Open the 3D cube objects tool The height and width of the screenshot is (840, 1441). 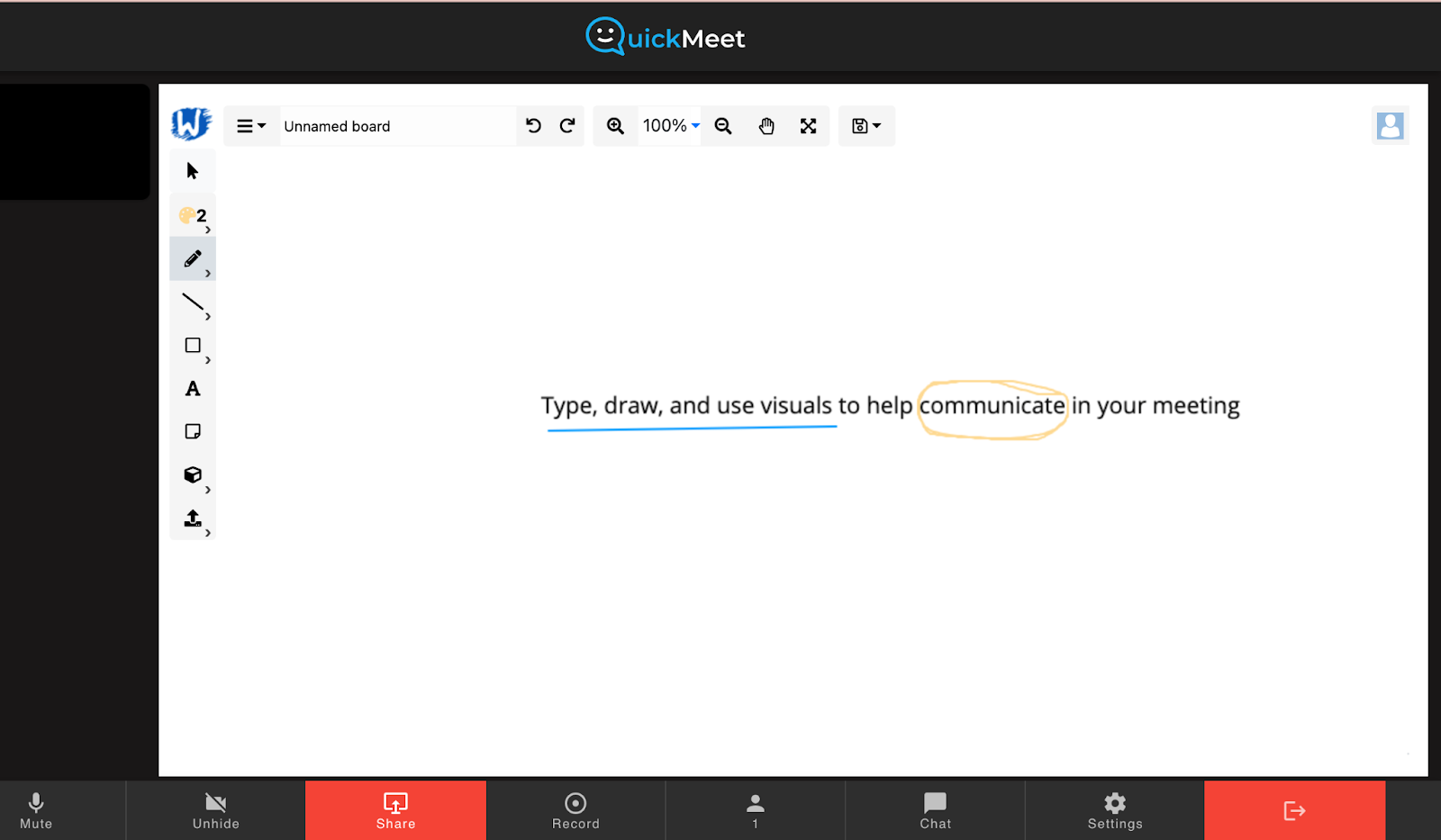pyautogui.click(x=192, y=475)
